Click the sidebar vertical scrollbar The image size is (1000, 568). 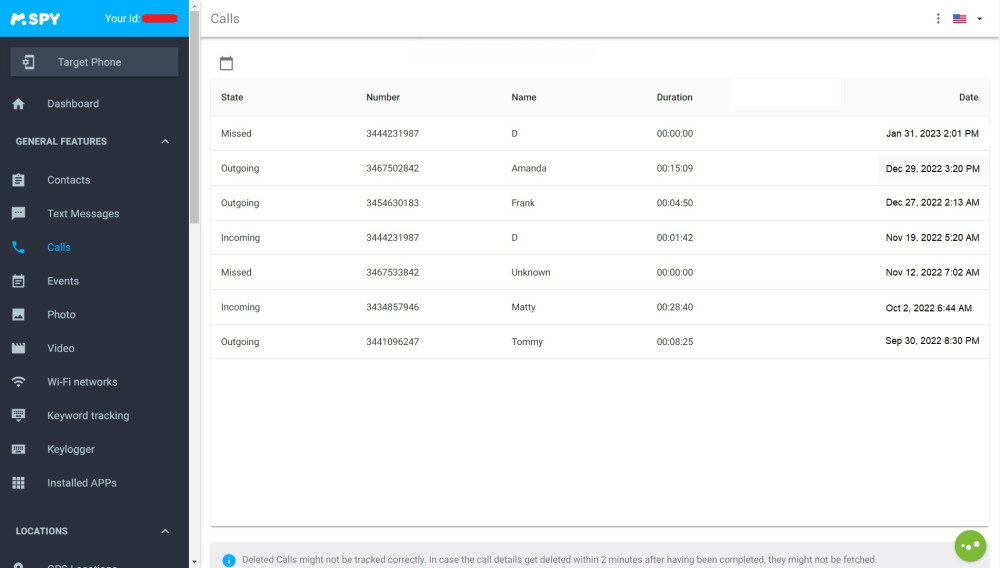point(194,120)
